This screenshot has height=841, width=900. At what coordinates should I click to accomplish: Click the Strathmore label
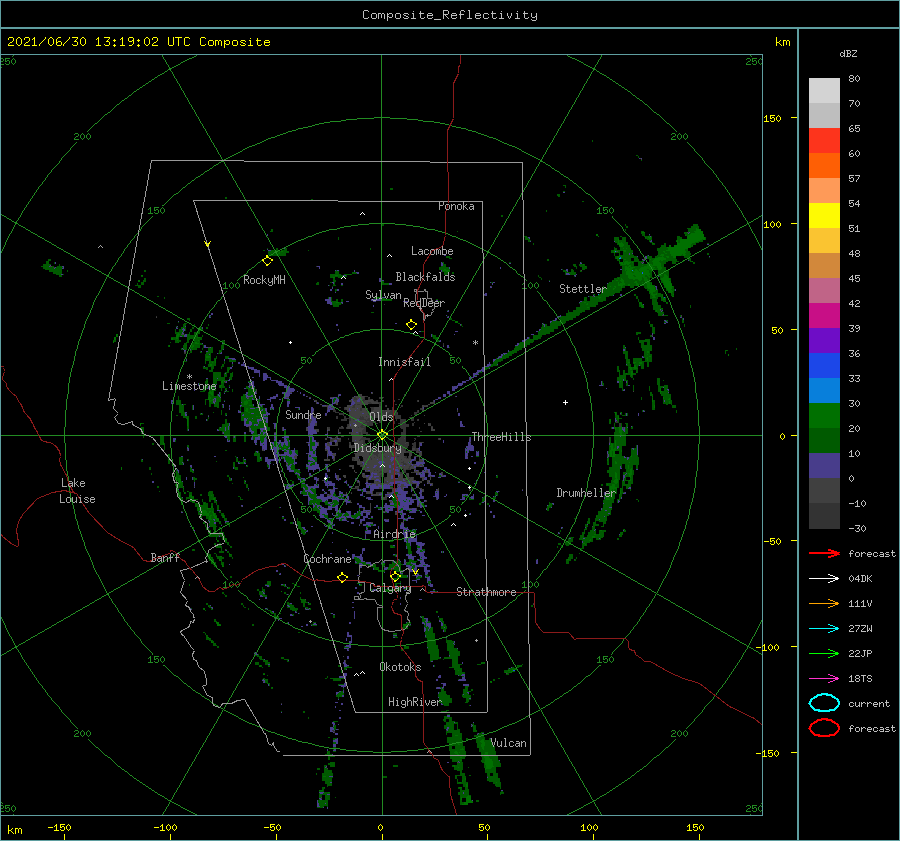486,592
